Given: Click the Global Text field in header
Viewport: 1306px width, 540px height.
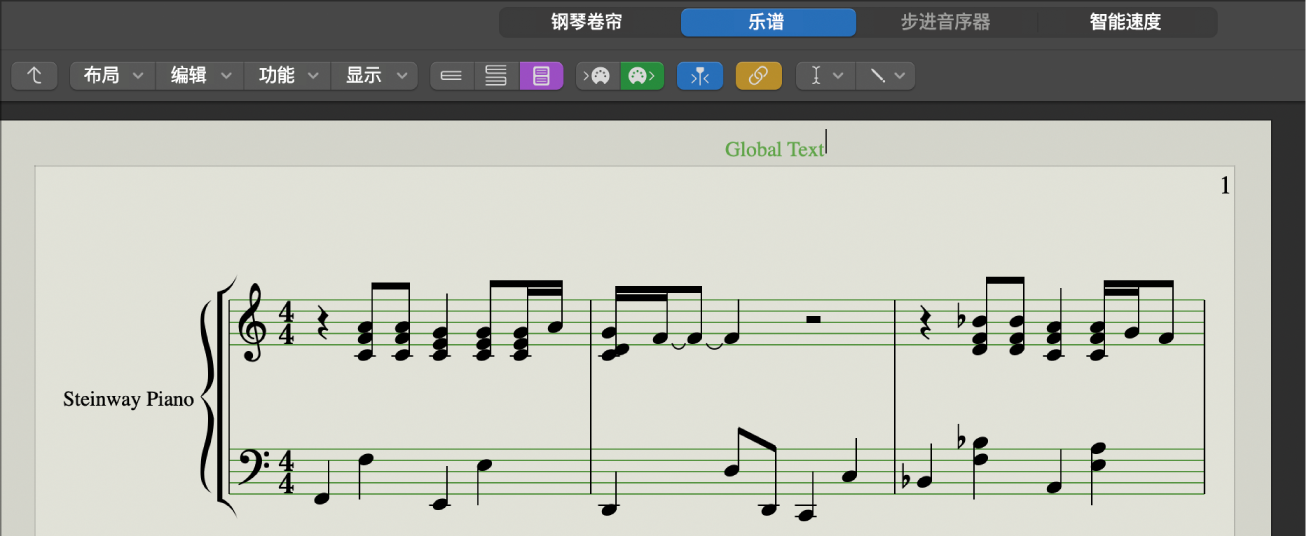Looking at the screenshot, I should [774, 149].
